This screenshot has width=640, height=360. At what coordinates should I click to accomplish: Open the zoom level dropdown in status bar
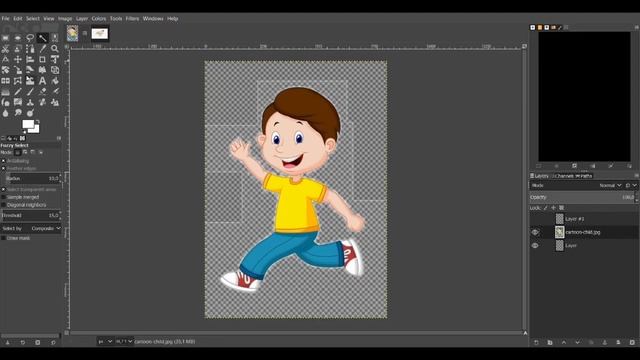[x=124, y=342]
